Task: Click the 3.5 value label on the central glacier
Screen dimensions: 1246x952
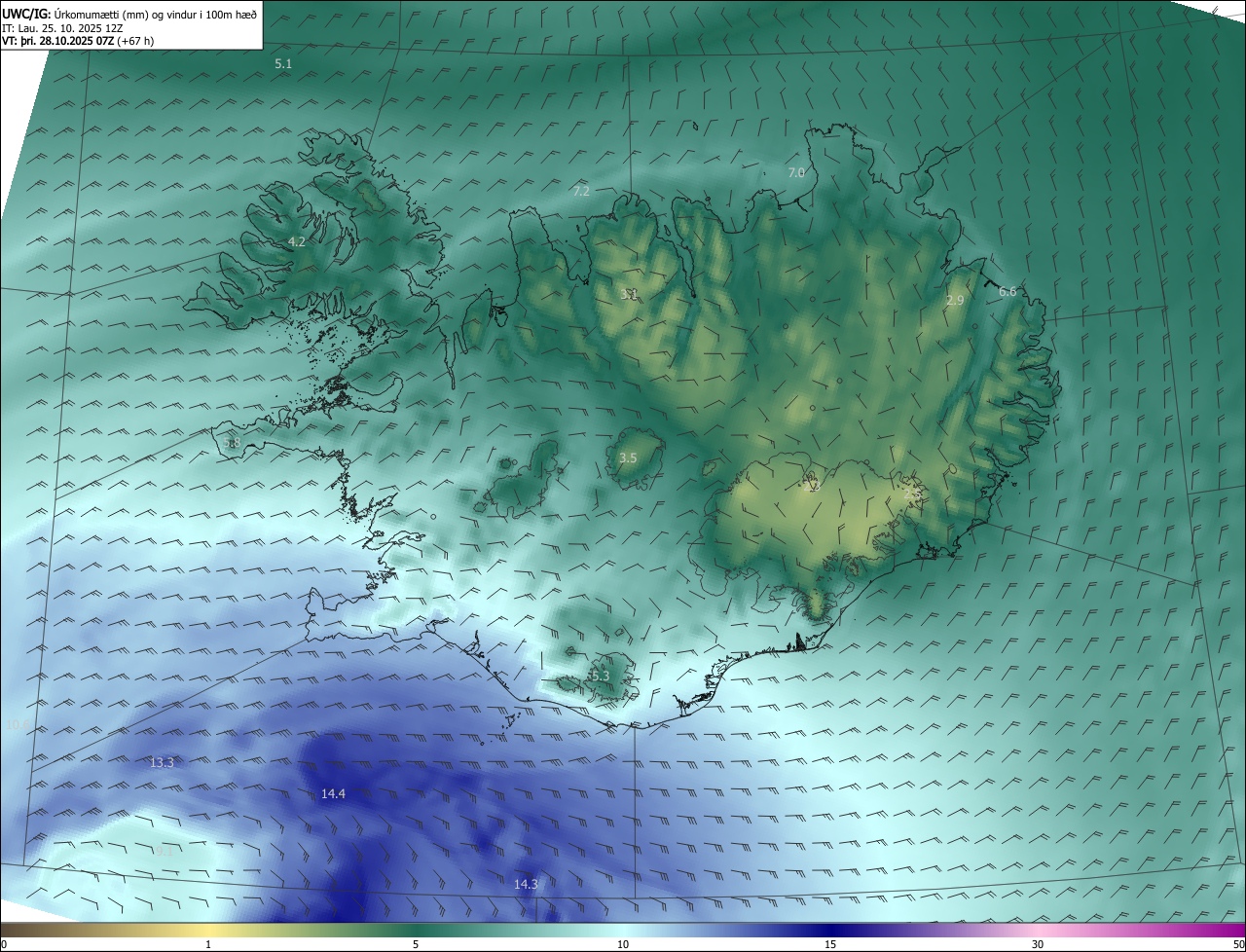Action: coord(628,458)
